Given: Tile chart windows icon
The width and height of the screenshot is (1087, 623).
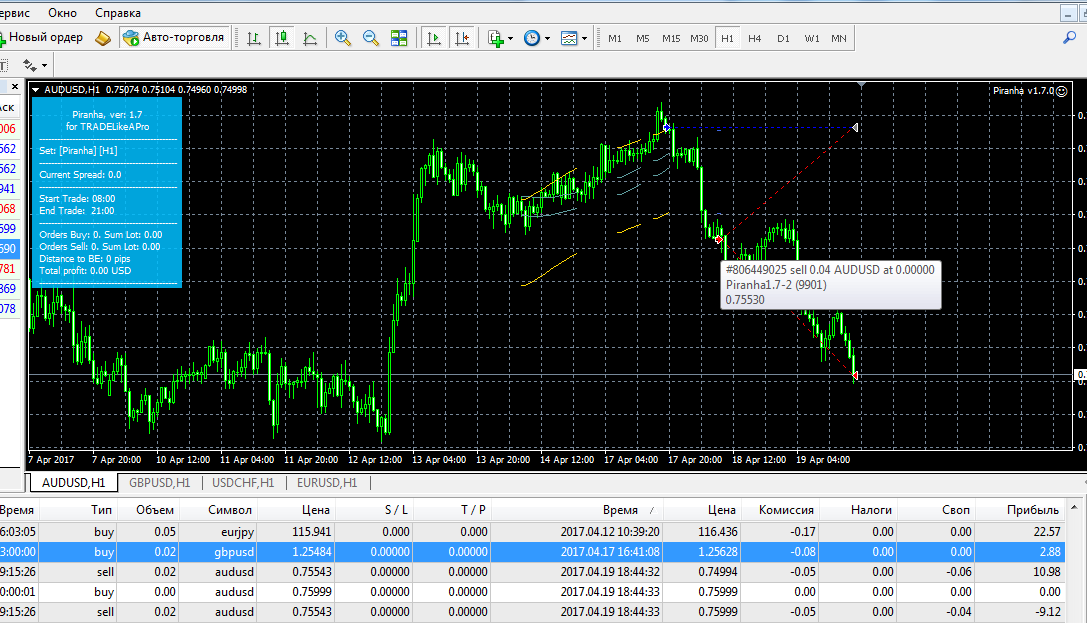Looking at the screenshot, I should point(399,38).
